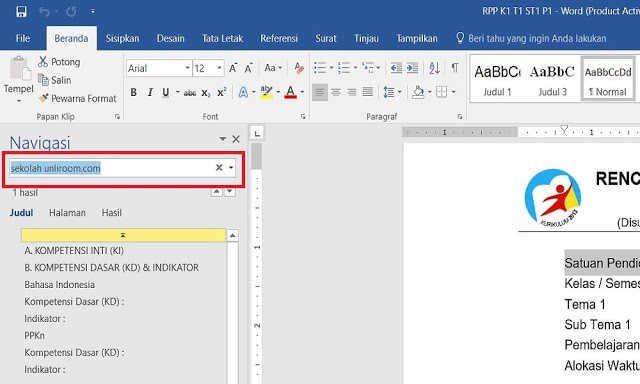
Task: Open the font color dropdown arrow
Action: click(302, 92)
